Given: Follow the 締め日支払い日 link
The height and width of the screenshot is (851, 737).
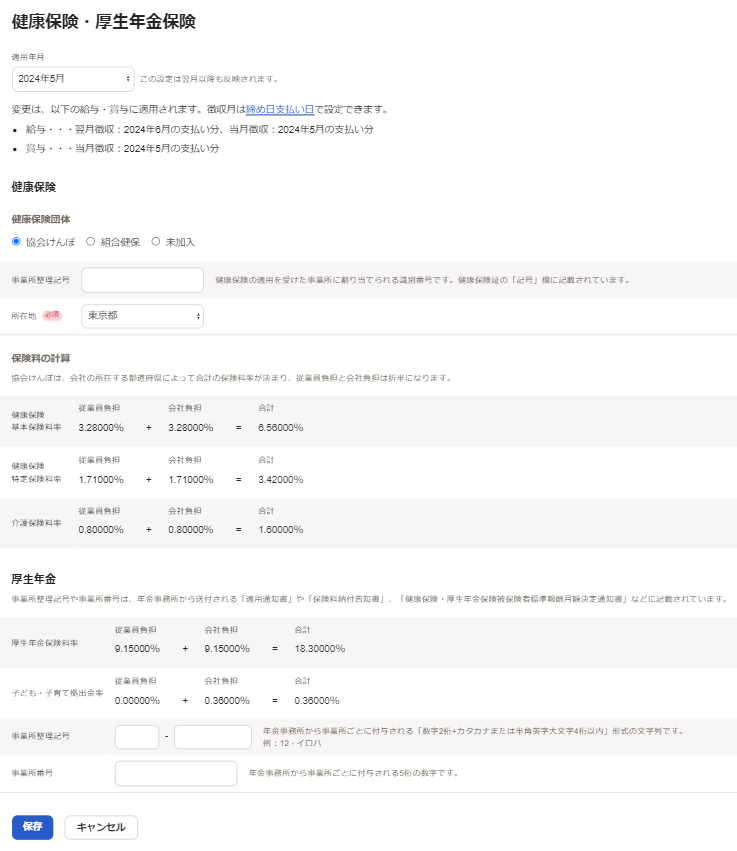Looking at the screenshot, I should [280, 110].
